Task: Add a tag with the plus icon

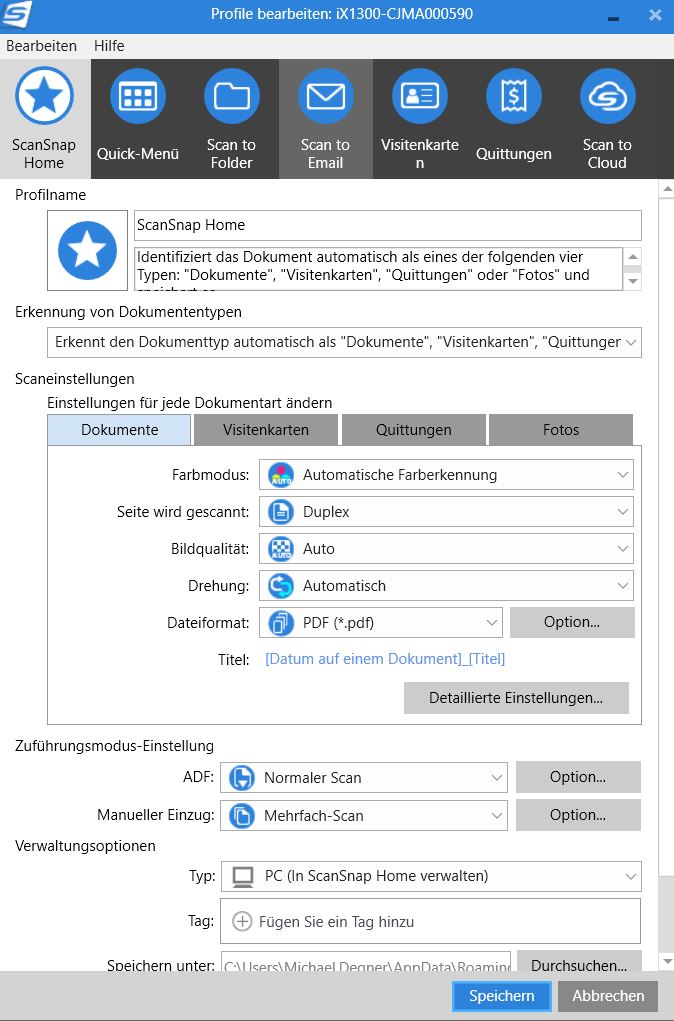Action: pos(242,922)
